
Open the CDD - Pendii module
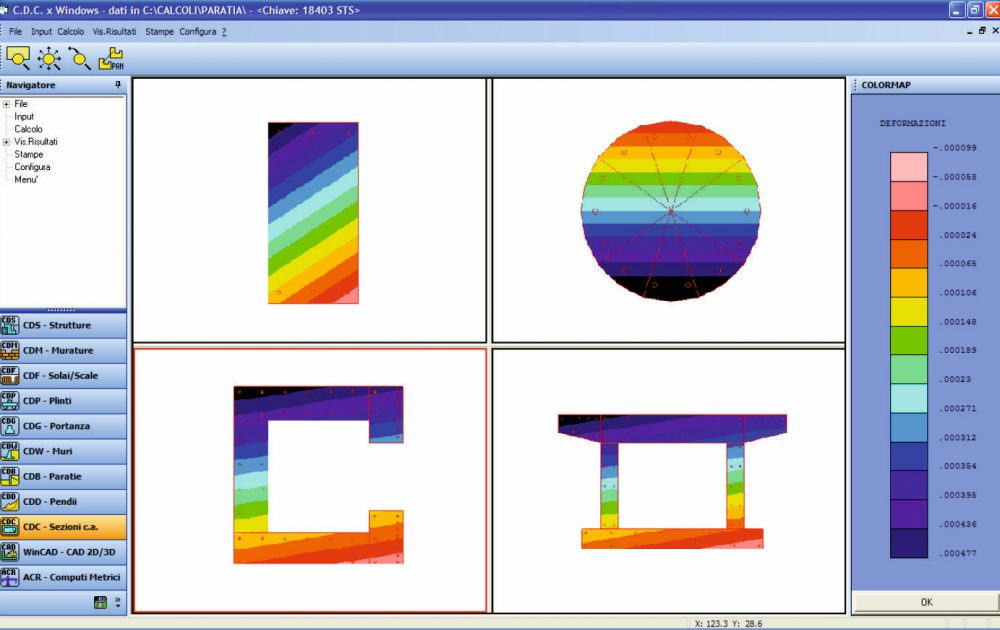[x=63, y=502]
